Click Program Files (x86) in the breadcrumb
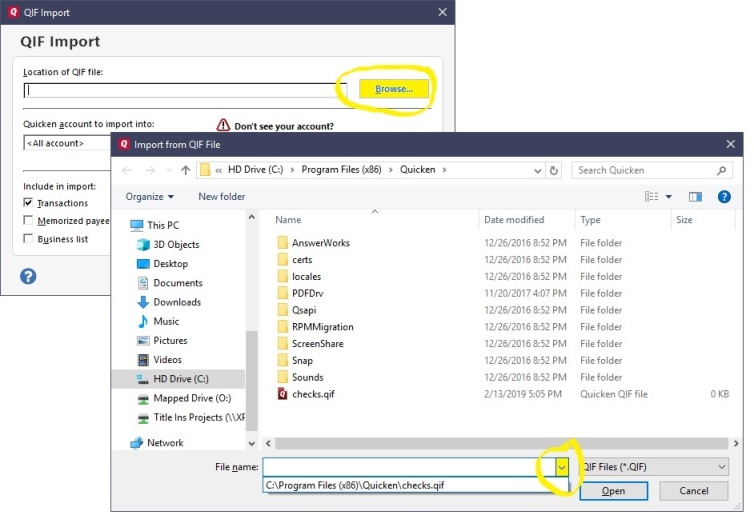 (341, 170)
